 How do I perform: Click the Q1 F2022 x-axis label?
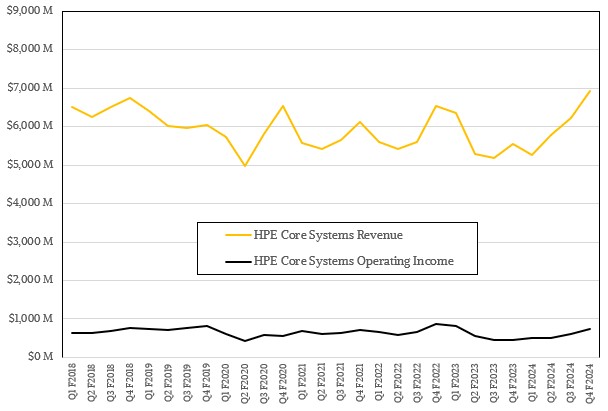[379, 382]
